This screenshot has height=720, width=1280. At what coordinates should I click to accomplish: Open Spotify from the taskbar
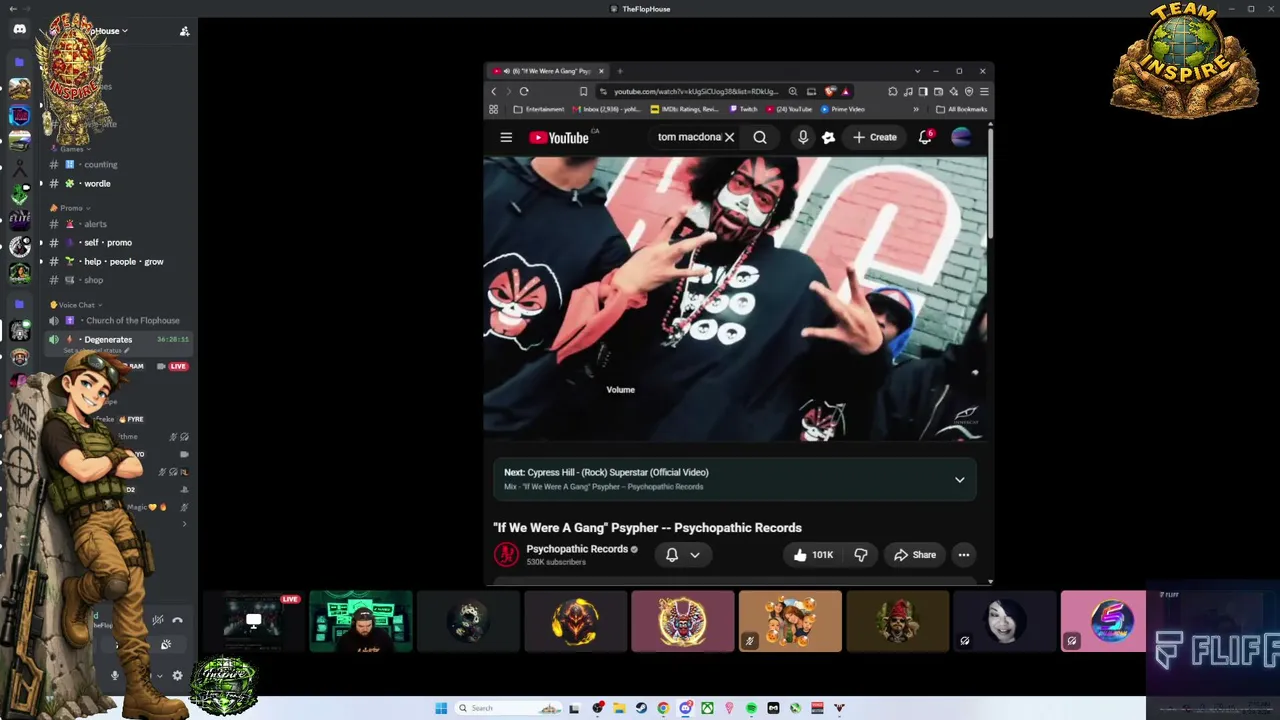pyautogui.click(x=751, y=708)
